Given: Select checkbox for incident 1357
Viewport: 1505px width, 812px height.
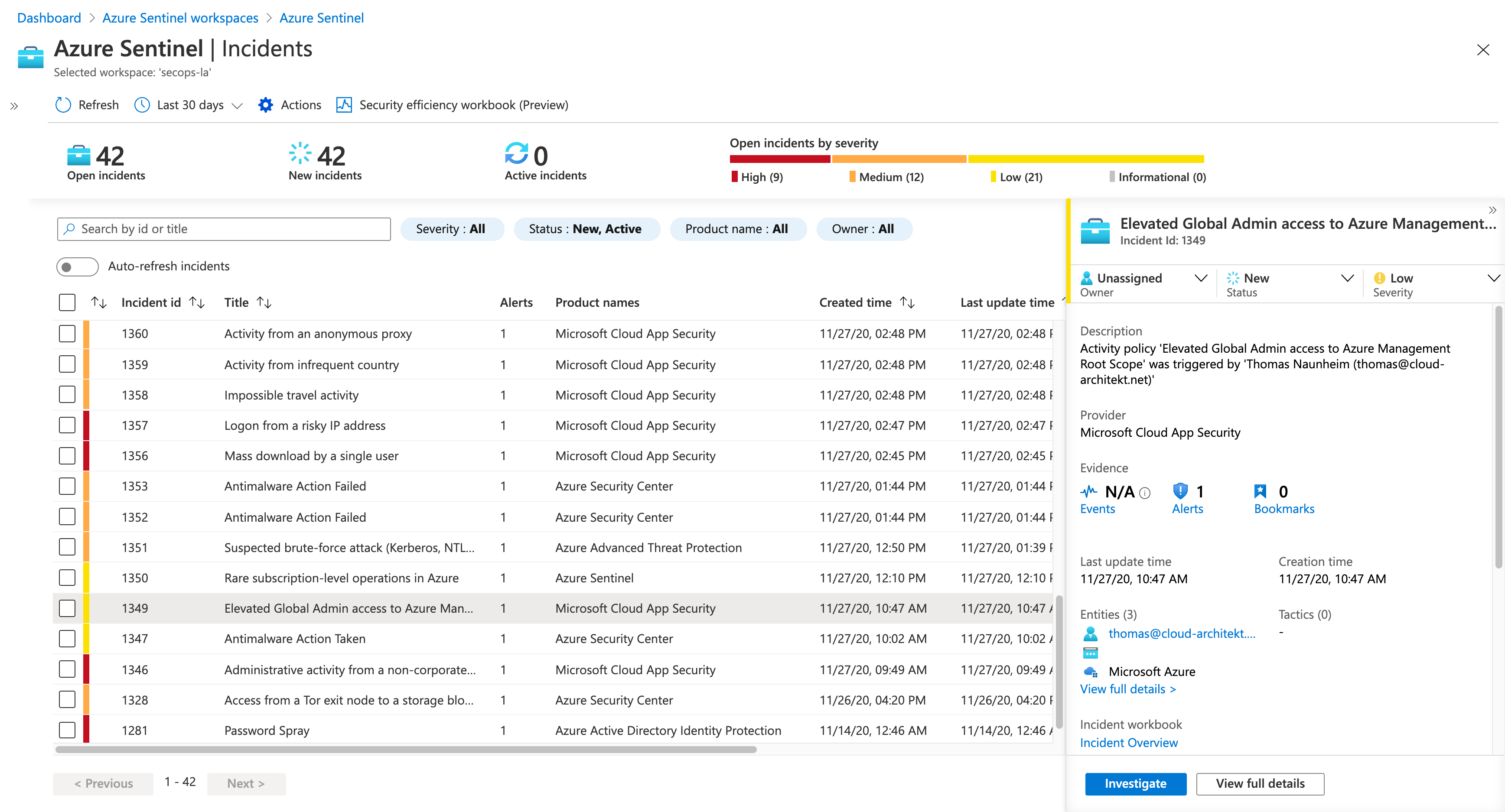Looking at the screenshot, I should click(x=67, y=425).
